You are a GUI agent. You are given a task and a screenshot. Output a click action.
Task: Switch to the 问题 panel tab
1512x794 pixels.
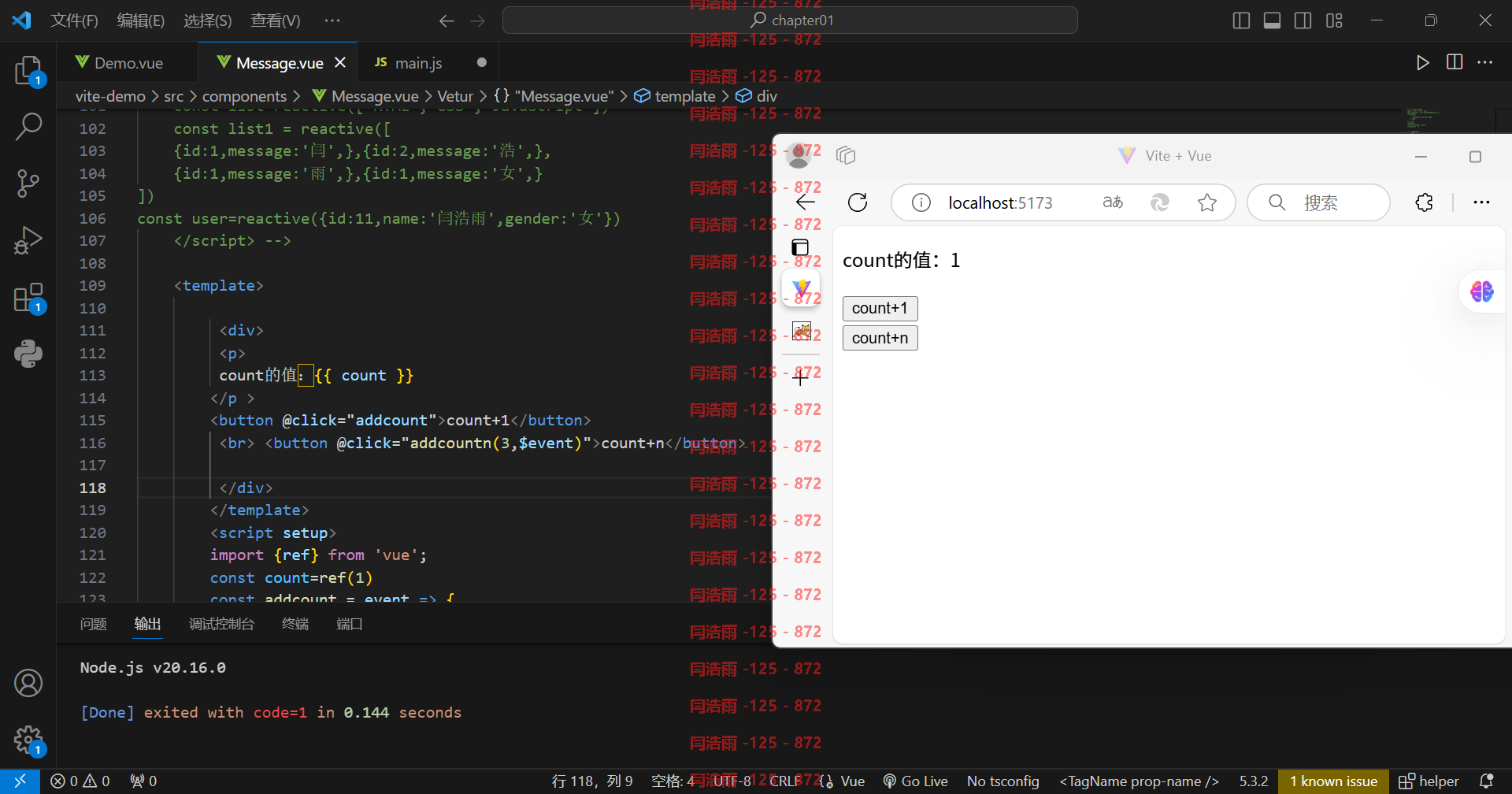tap(93, 624)
